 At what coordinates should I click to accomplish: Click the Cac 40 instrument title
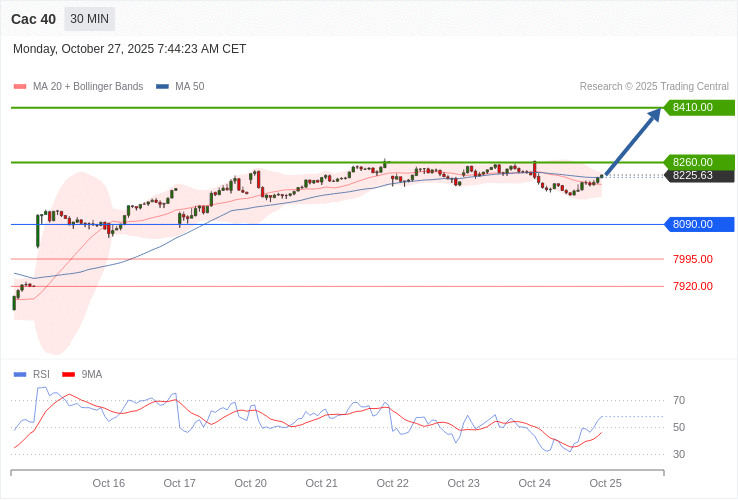click(33, 19)
